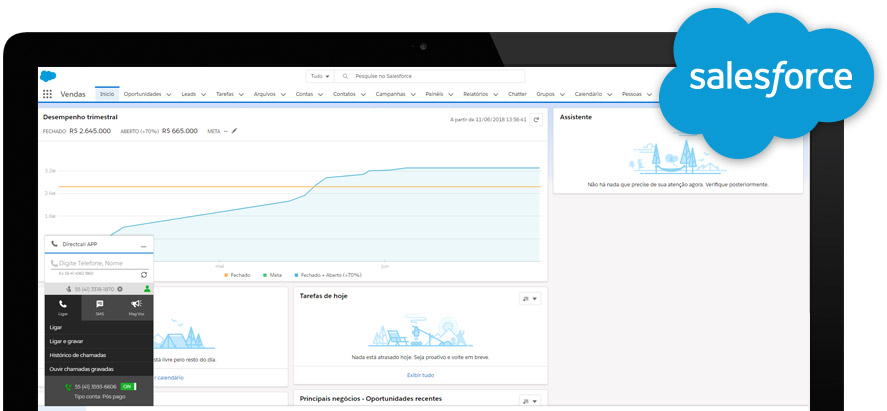887x411 pixels.
Task: Expand the Campanhas tab chevron
Action: 413,94
